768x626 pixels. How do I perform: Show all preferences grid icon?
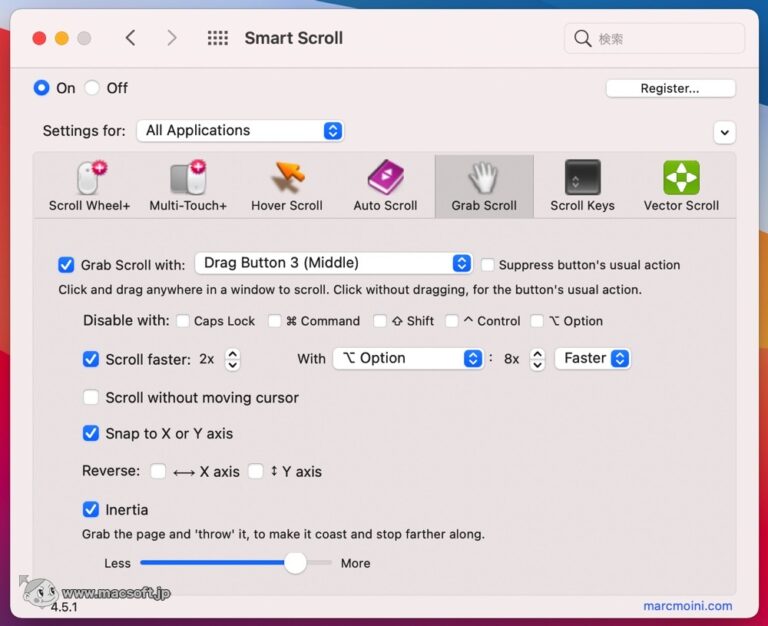[x=217, y=38]
